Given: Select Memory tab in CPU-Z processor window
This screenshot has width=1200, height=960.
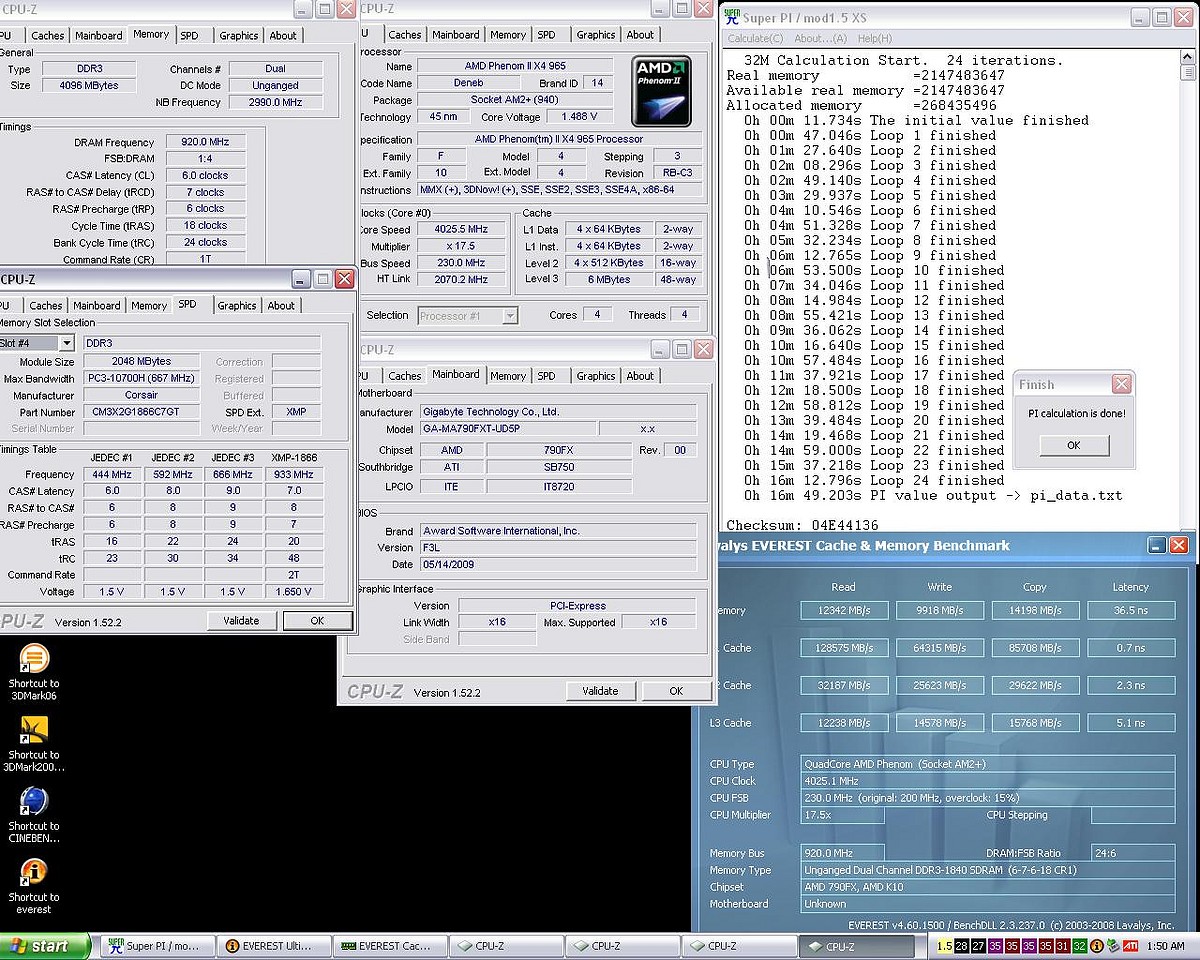Looking at the screenshot, I should [508, 35].
